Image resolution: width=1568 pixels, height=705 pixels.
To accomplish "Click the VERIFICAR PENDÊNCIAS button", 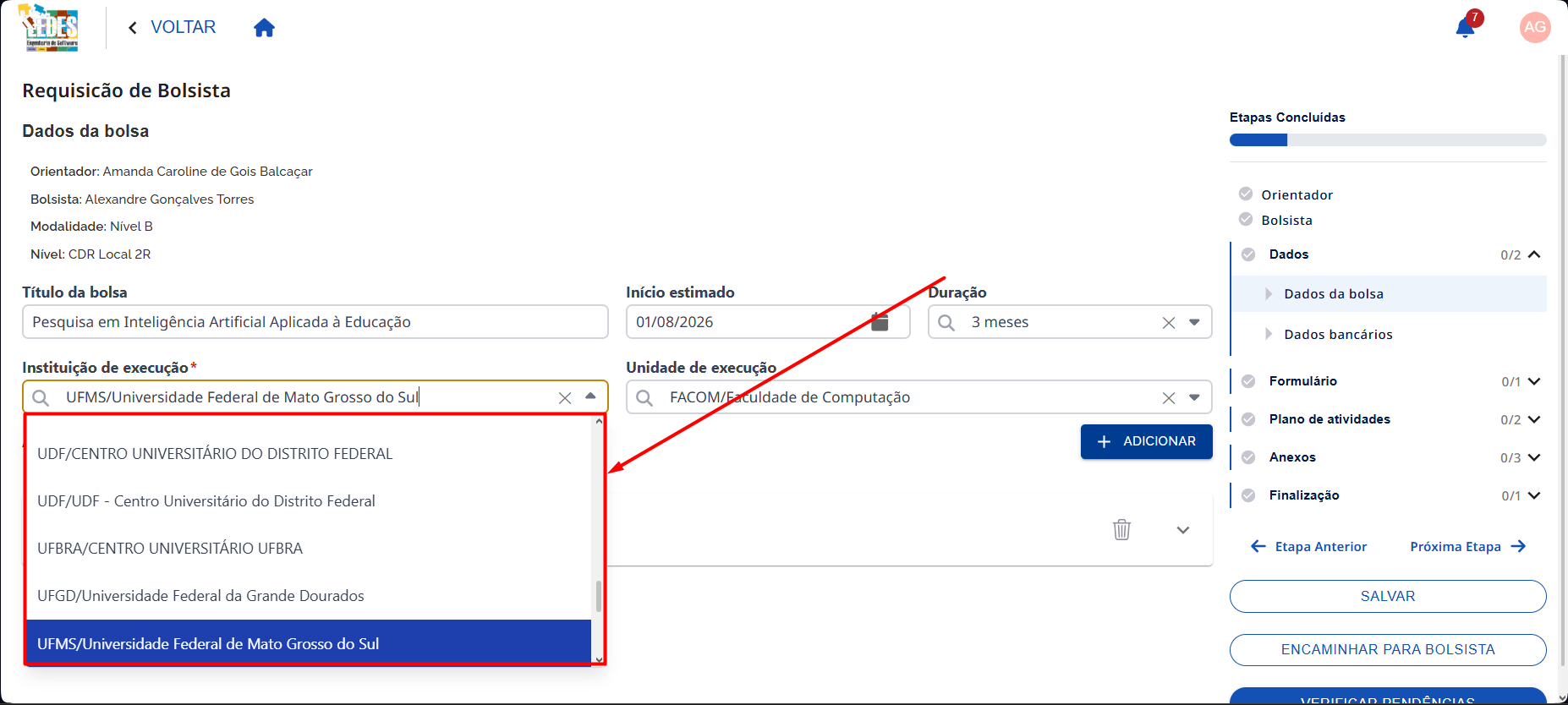I will pos(1388,697).
